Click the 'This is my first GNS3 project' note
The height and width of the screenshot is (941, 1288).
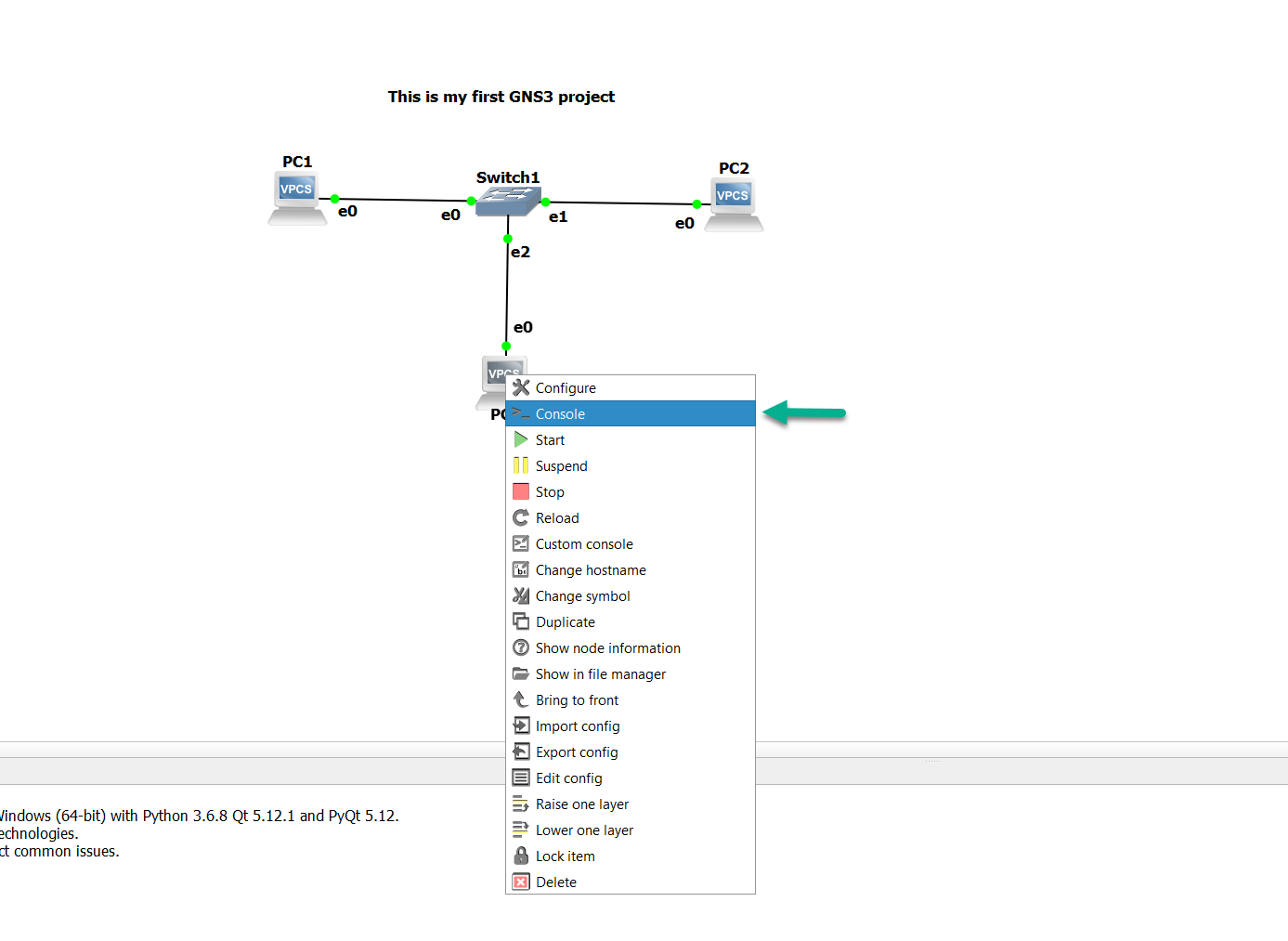501,97
